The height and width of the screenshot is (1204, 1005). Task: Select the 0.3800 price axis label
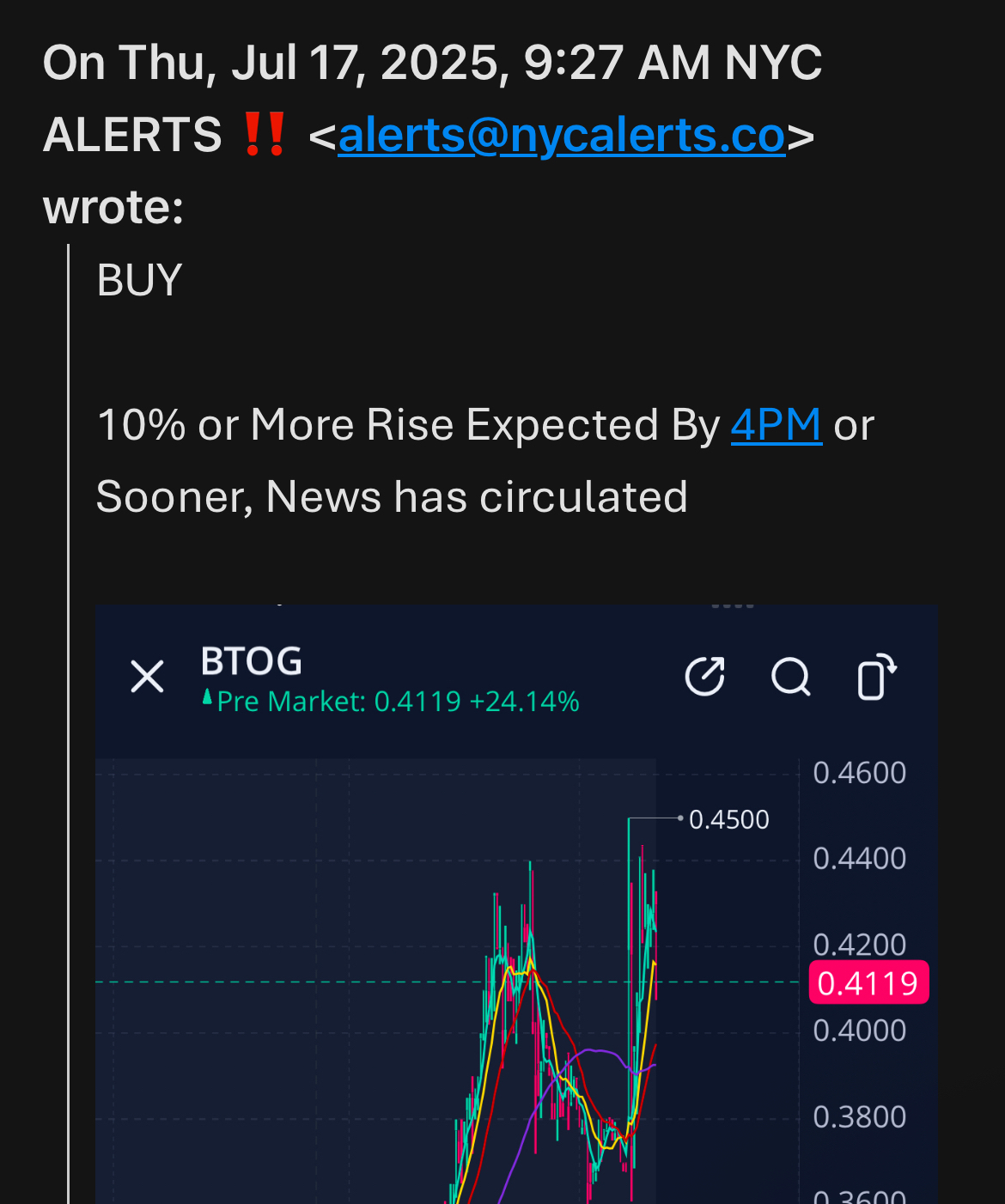[860, 1117]
